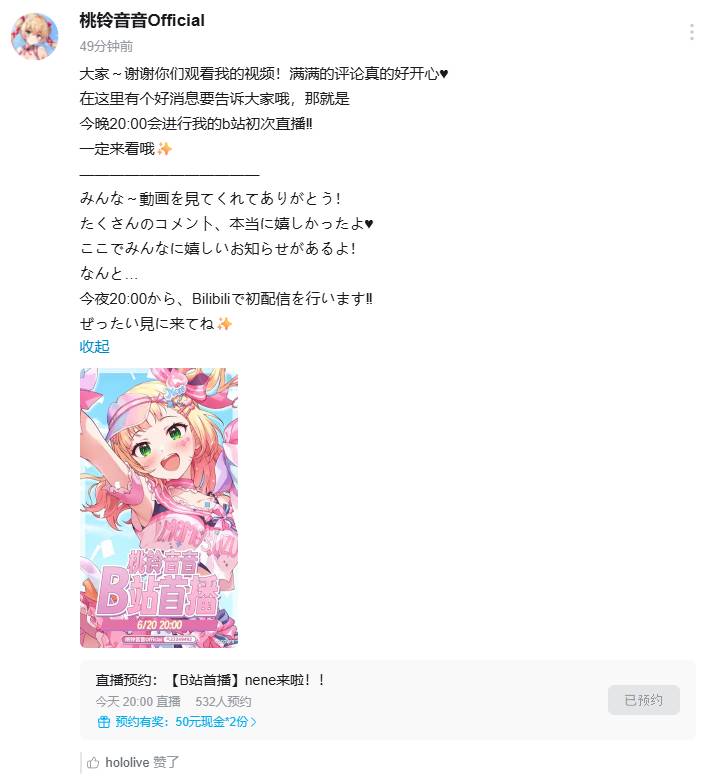
Task: Click the 532人预约 count
Action: 223,702
